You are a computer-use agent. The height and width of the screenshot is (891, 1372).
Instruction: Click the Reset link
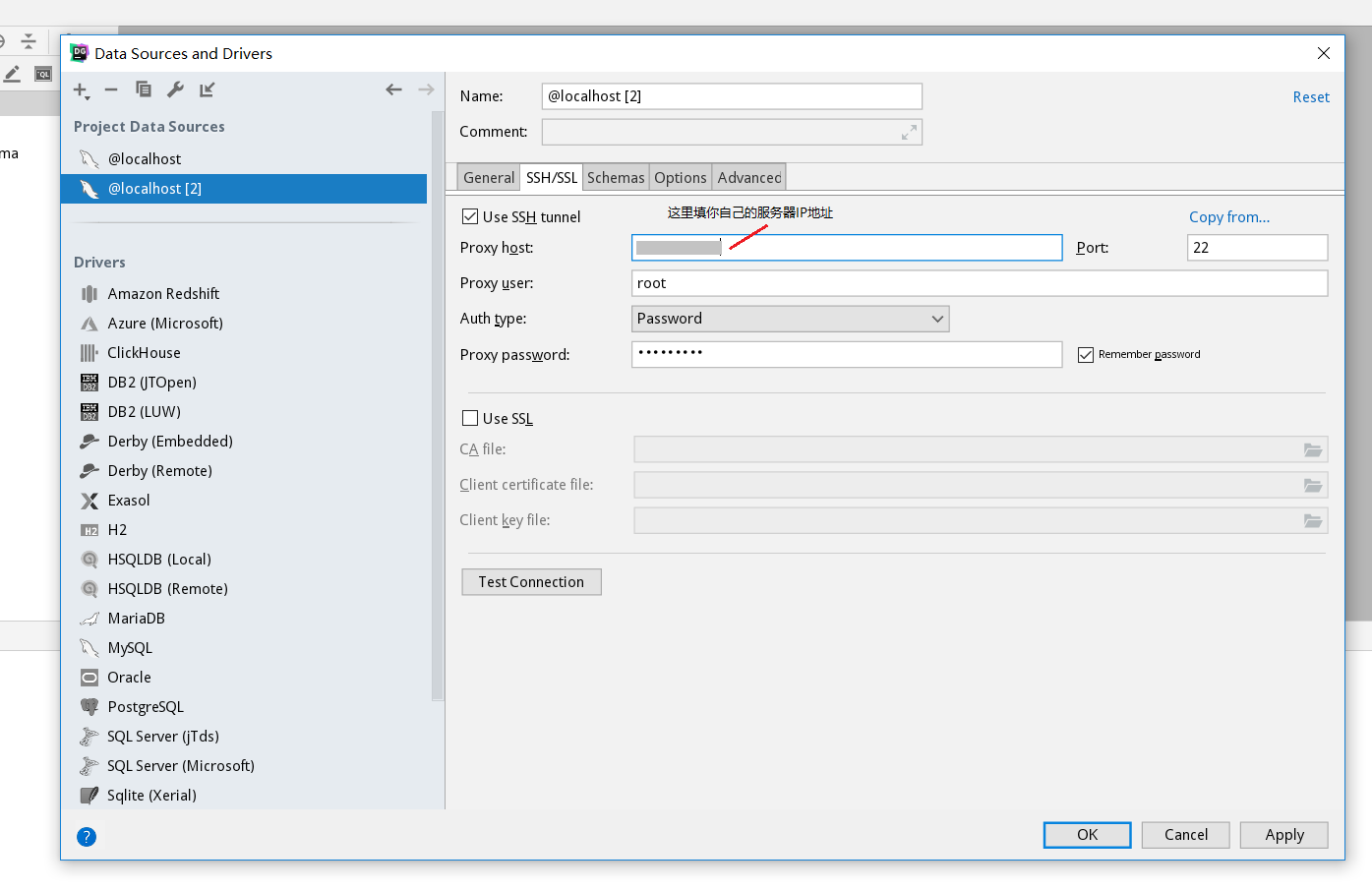pos(1311,96)
